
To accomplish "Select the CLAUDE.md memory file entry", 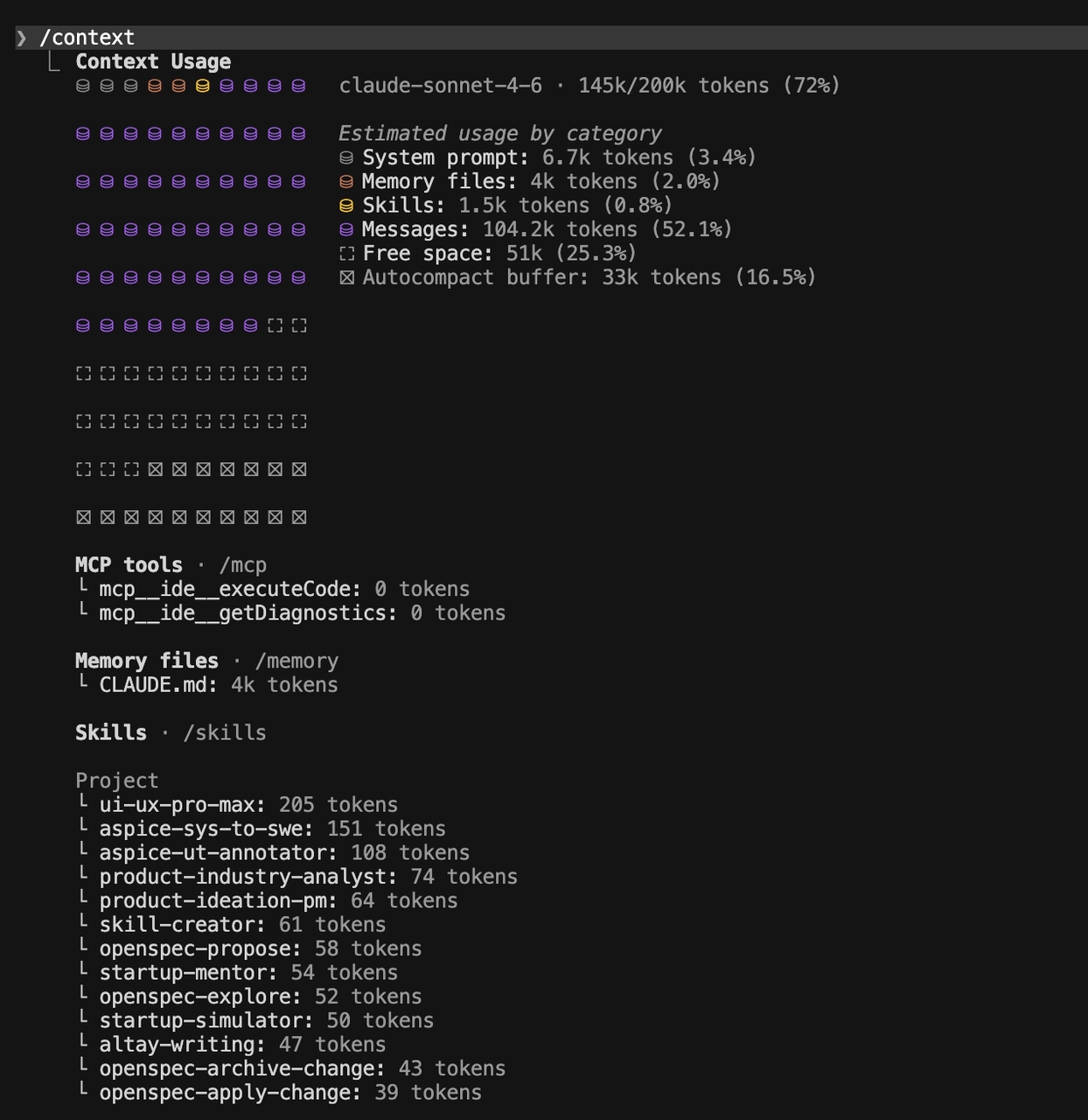I will click(157, 685).
